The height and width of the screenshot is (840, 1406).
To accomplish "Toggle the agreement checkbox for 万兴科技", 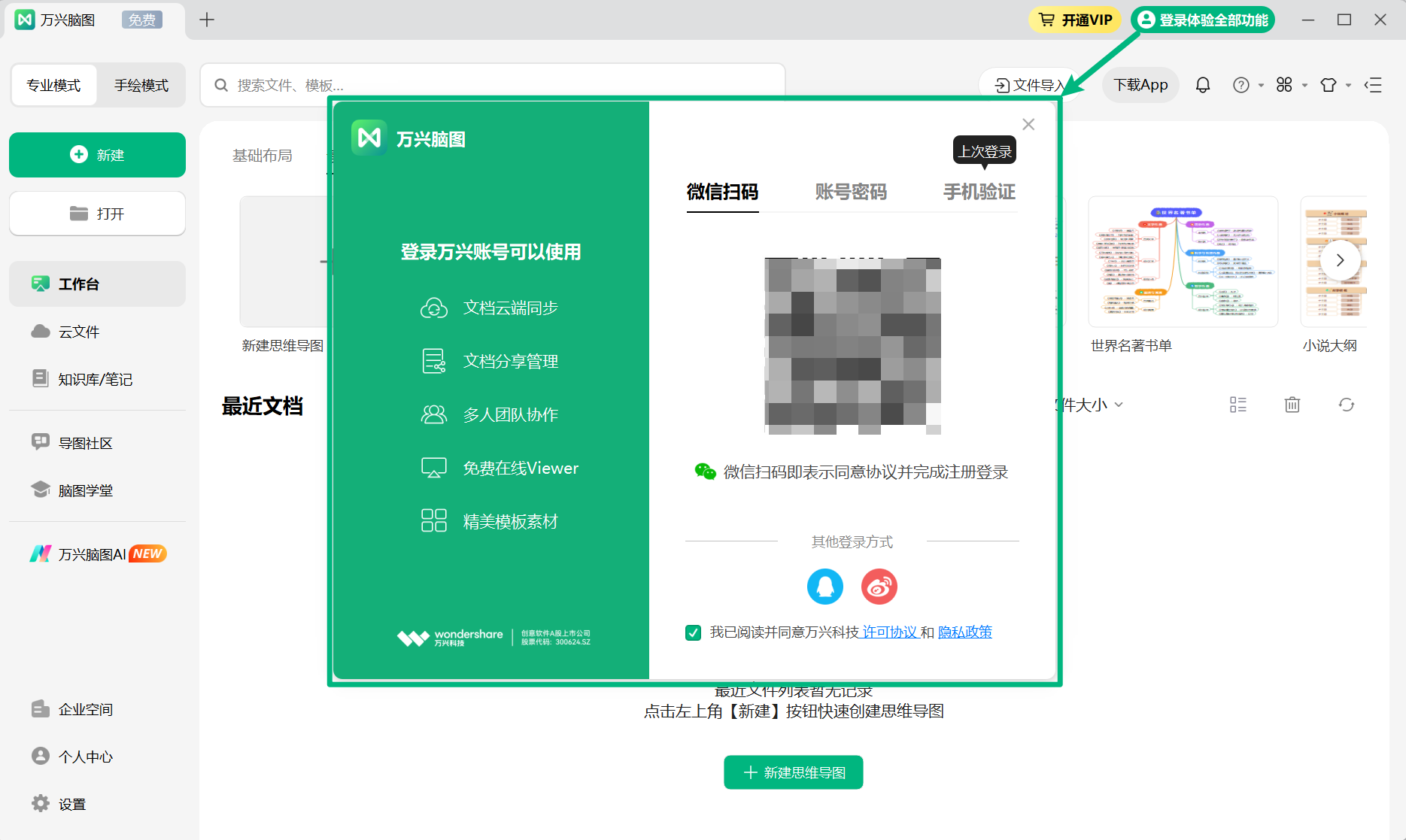I will pos(694,632).
